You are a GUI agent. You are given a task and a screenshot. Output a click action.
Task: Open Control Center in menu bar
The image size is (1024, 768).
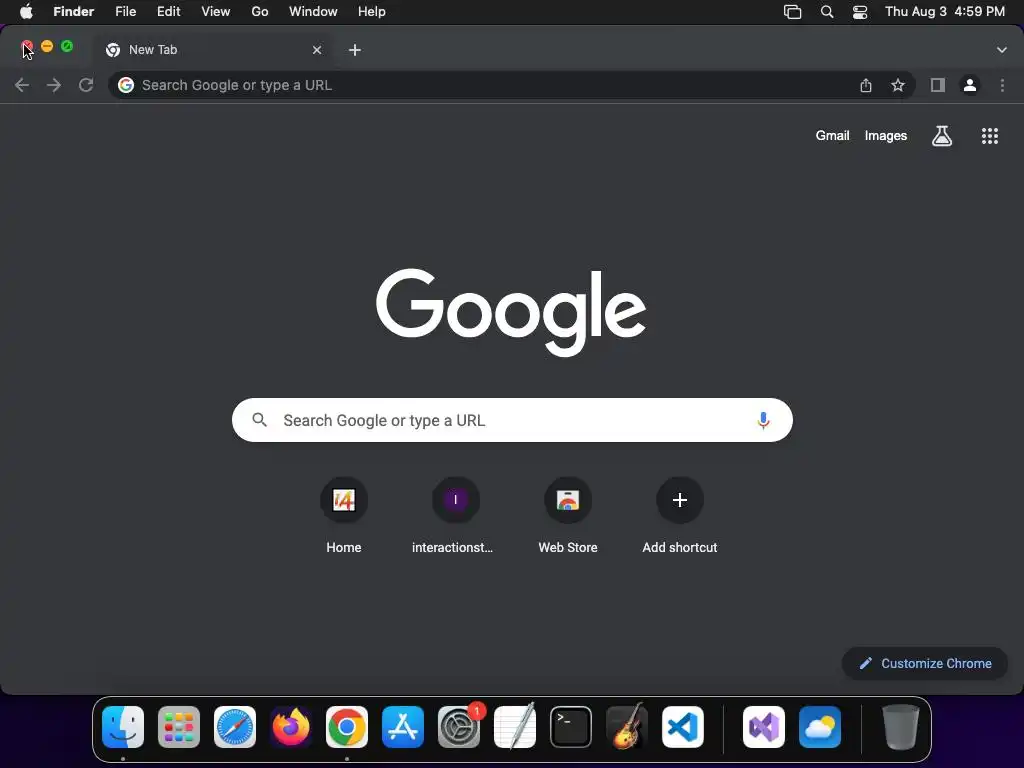tap(860, 12)
